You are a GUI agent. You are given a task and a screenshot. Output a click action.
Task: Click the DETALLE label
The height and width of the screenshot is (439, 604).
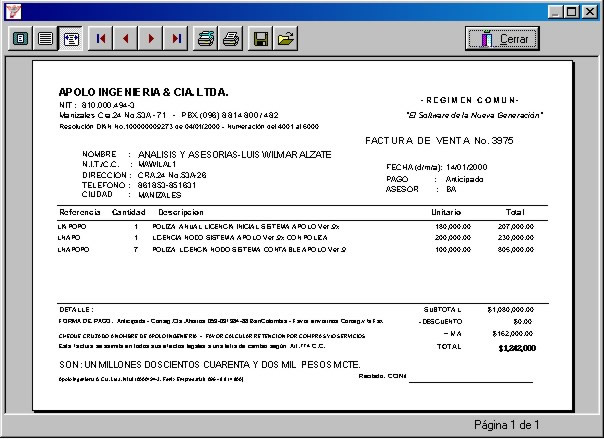tap(76, 310)
